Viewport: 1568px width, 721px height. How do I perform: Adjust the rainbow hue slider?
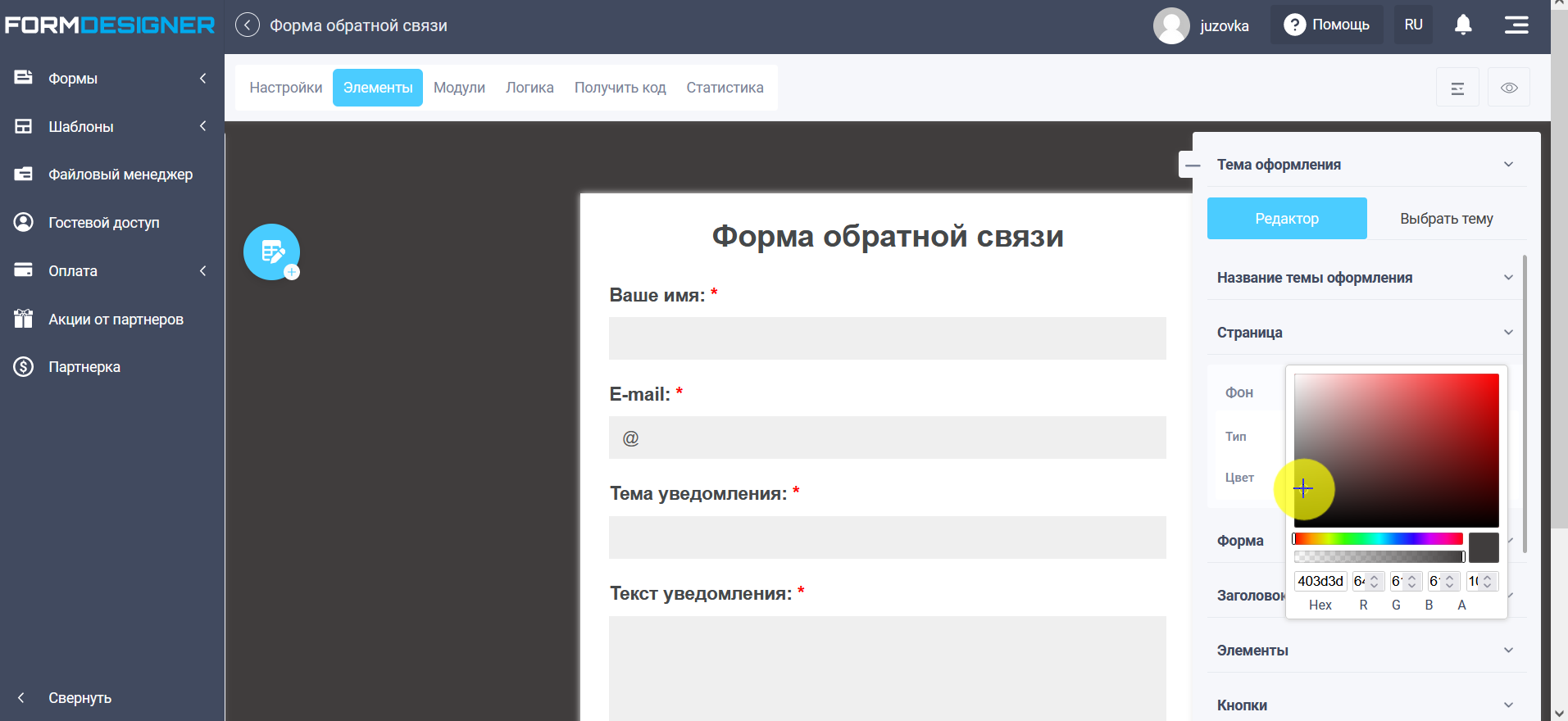pos(1378,539)
